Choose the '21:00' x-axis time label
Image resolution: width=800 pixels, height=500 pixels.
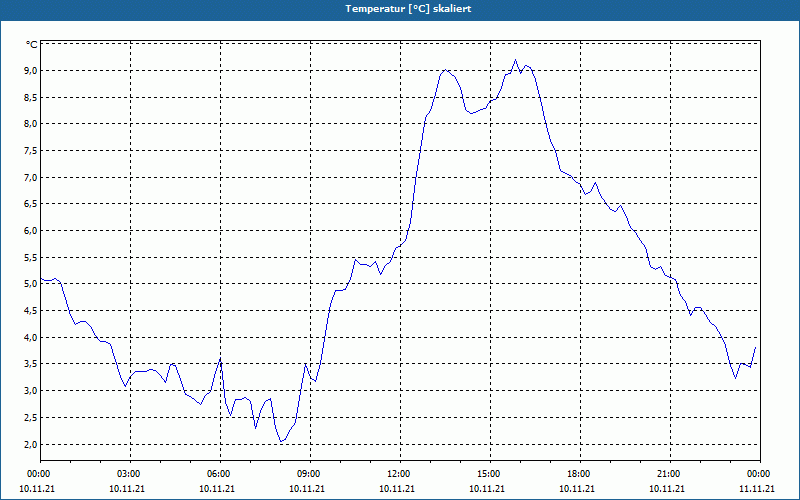pos(668,474)
